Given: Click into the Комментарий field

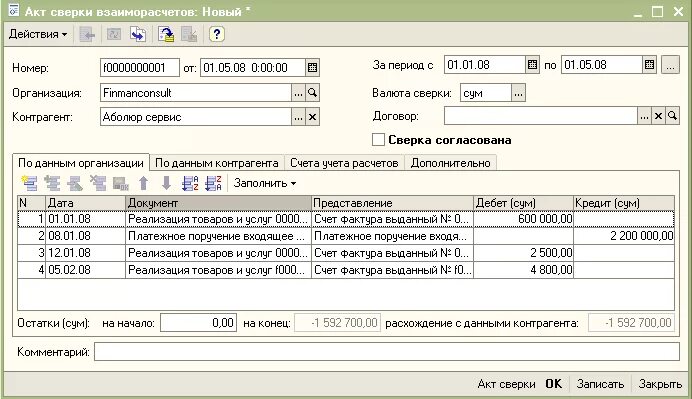Looking at the screenshot, I should (x=387, y=352).
